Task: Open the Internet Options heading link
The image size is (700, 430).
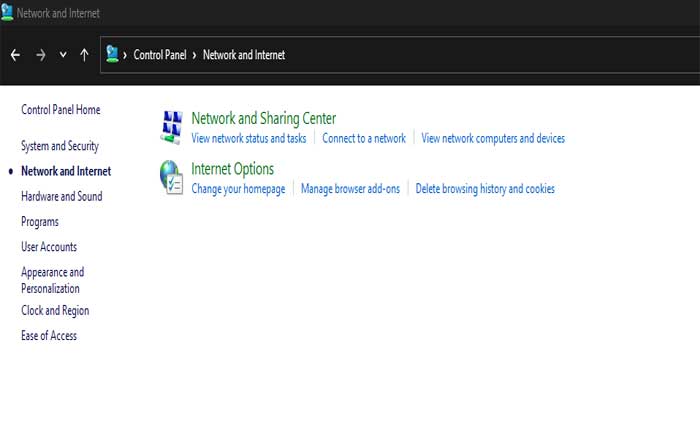Action: click(232, 169)
